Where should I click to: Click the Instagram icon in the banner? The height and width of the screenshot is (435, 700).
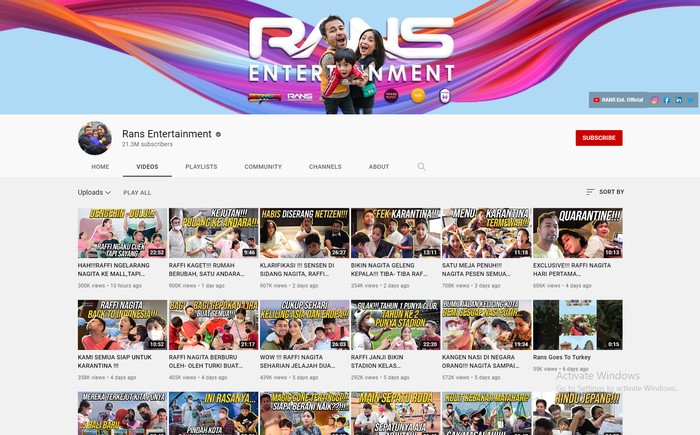(x=654, y=100)
